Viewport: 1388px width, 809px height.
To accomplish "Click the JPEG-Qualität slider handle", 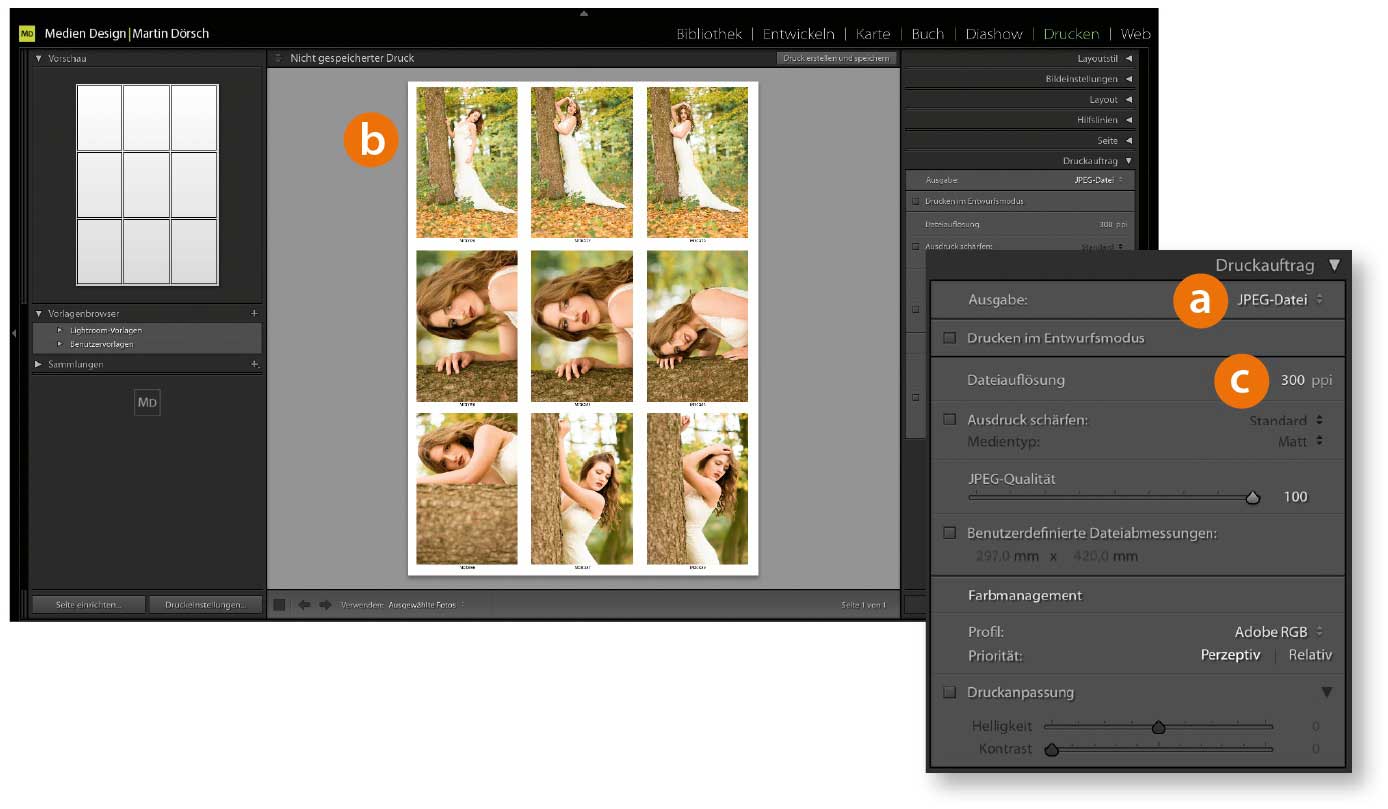I will pos(1253,497).
